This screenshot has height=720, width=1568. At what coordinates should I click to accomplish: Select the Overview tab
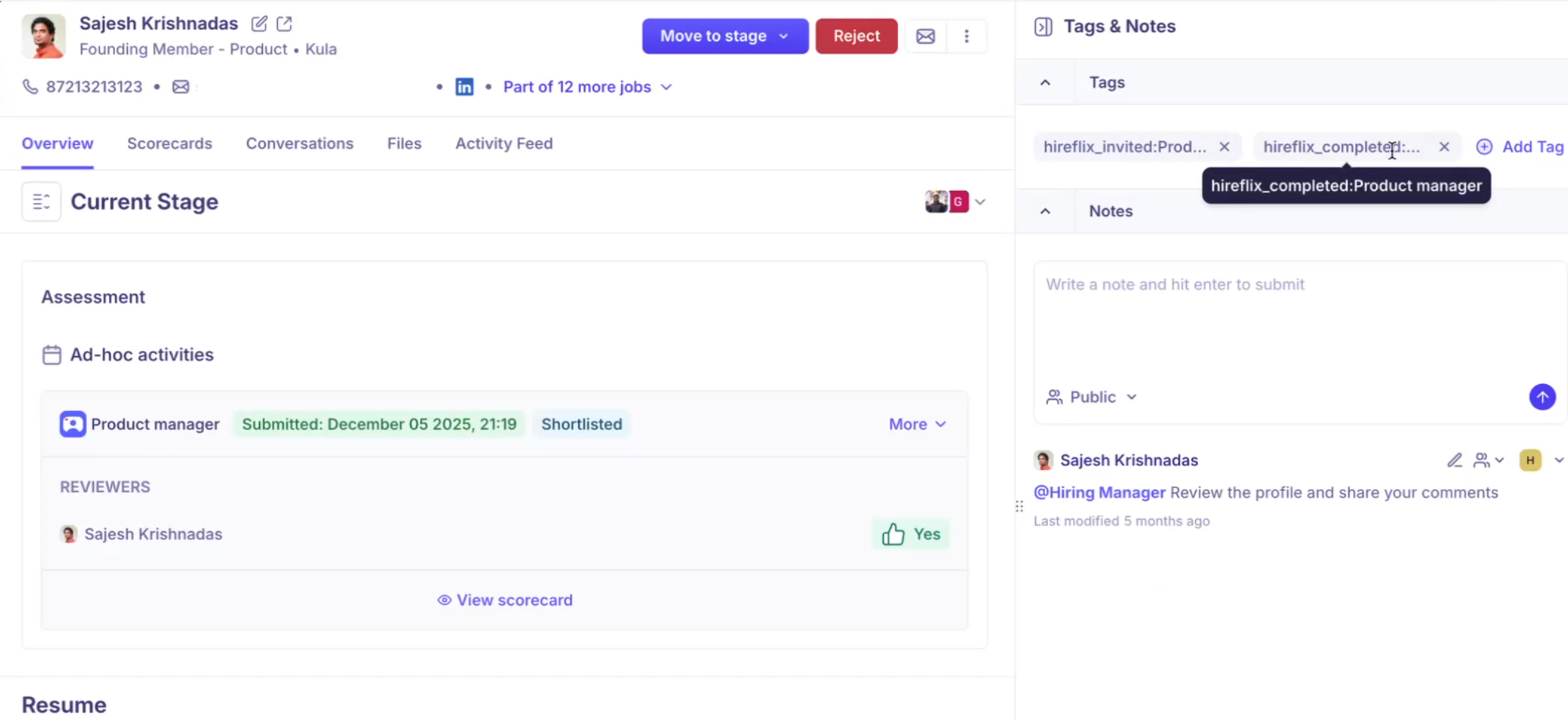pos(57,144)
